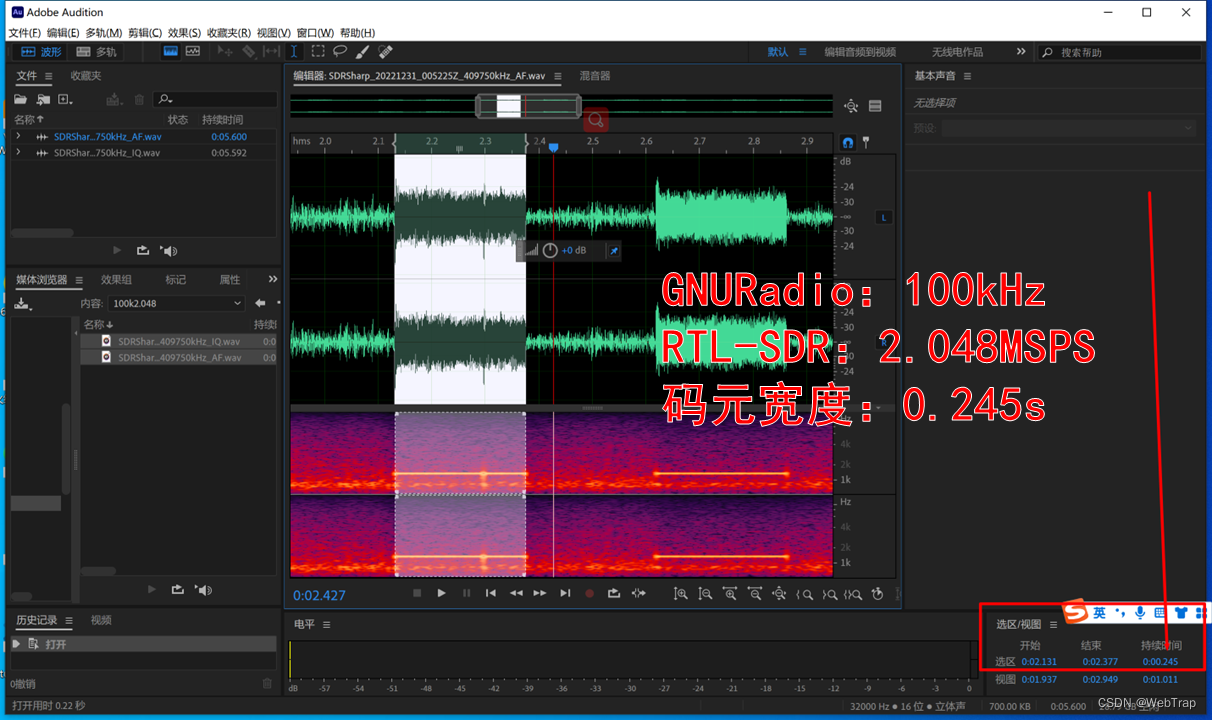Image resolution: width=1212 pixels, height=720 pixels.
Task: Toggle channel display icon beside navigator
Action: [x=875, y=106]
